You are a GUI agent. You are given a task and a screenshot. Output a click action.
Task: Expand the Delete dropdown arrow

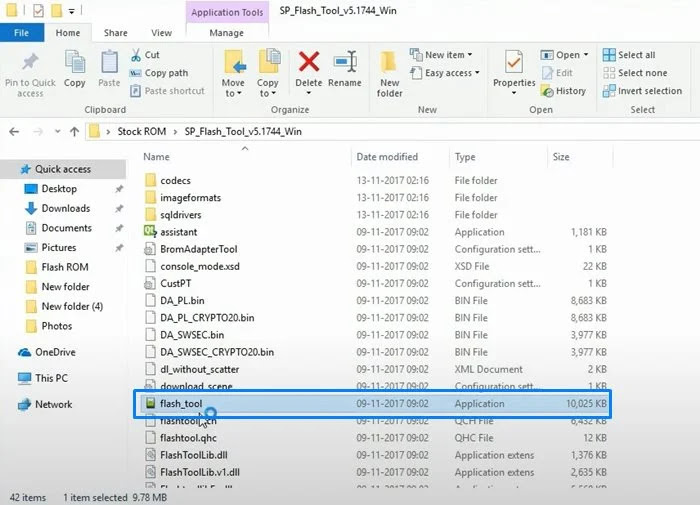pos(308,93)
